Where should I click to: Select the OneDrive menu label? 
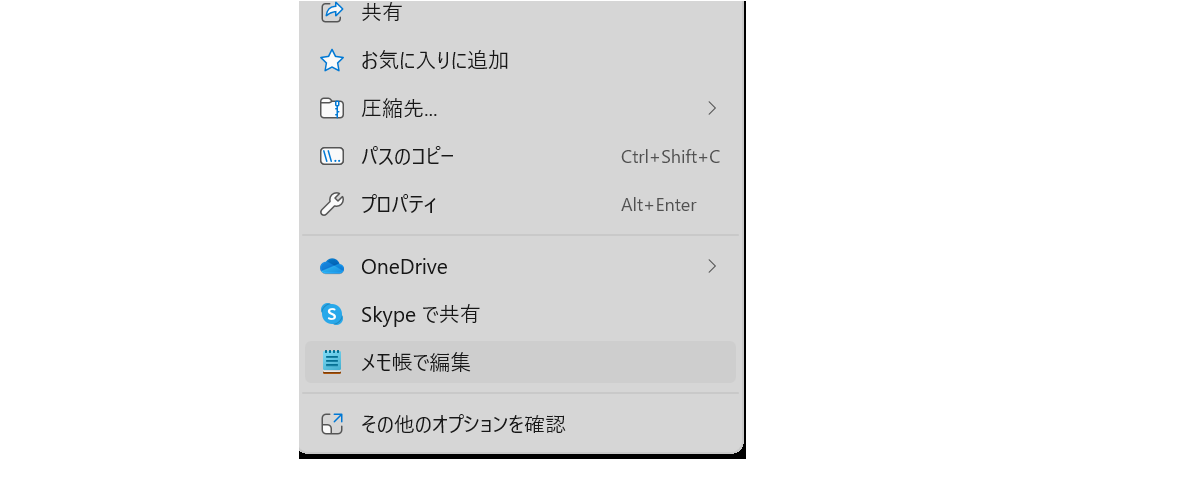pyautogui.click(x=404, y=267)
